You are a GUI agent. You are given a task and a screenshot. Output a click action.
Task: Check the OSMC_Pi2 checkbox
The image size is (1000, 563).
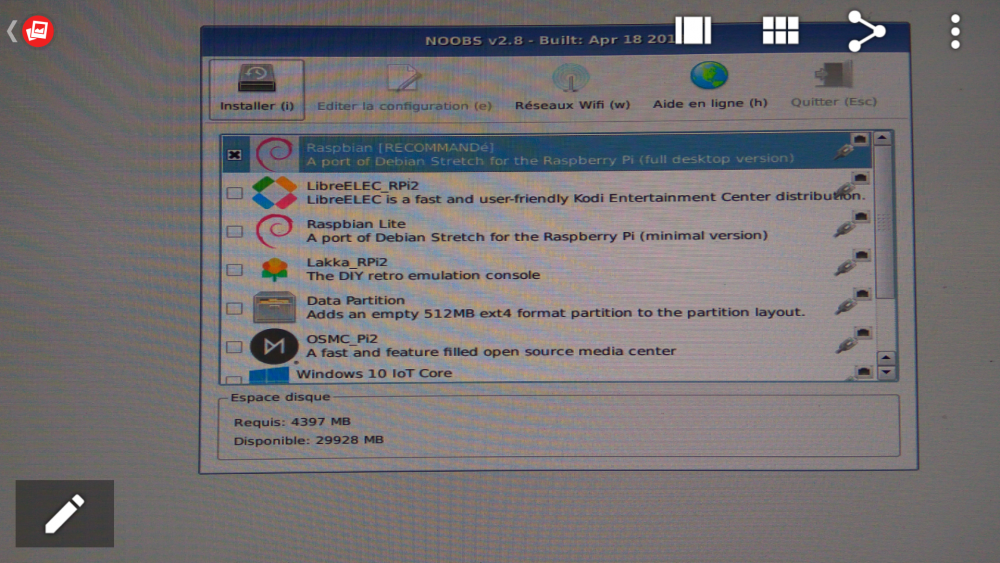click(x=234, y=347)
